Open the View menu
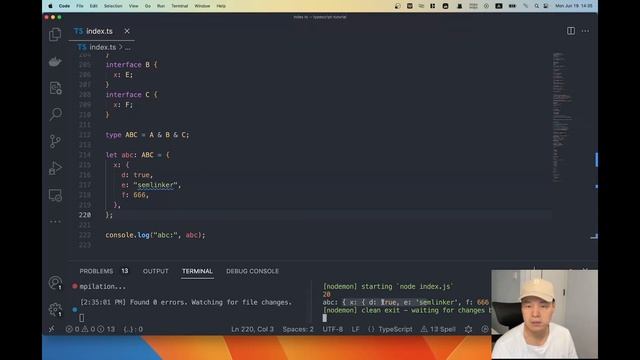 pos(133,6)
